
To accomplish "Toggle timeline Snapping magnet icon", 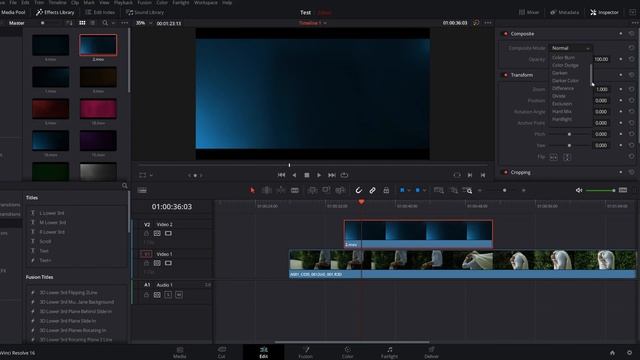I will [x=358, y=190].
